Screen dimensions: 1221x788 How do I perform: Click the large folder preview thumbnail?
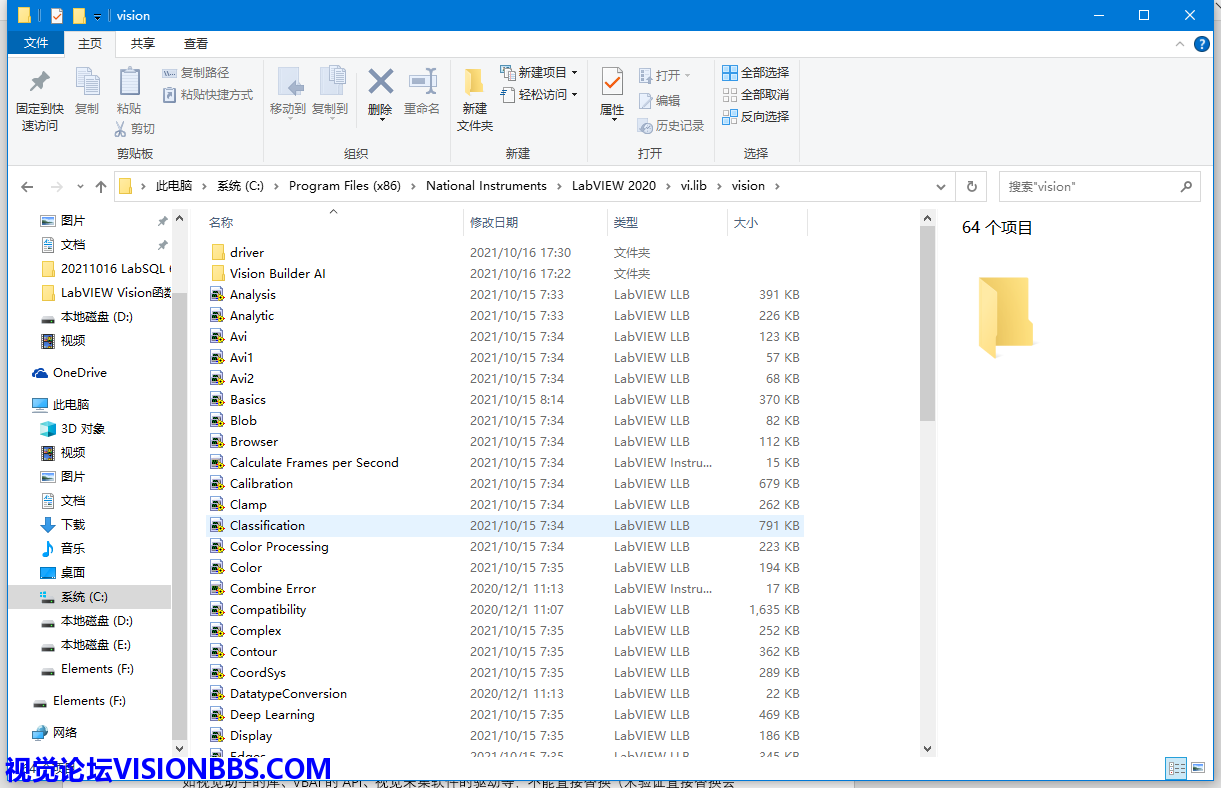click(1005, 317)
